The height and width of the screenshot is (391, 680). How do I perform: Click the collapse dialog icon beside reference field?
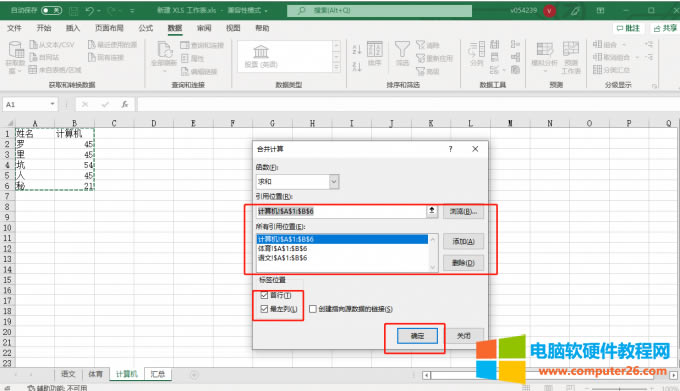432,211
